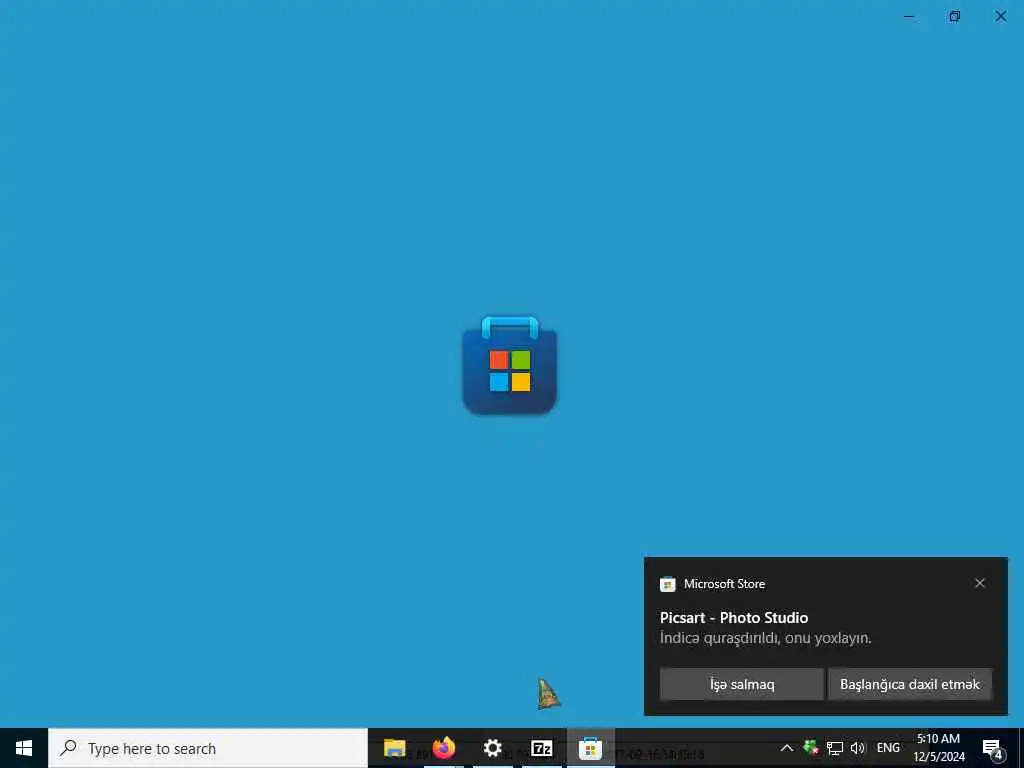The height and width of the screenshot is (768, 1024).
Task: Close the Microsoft Store window
Action: pyautogui.click(x=1000, y=16)
